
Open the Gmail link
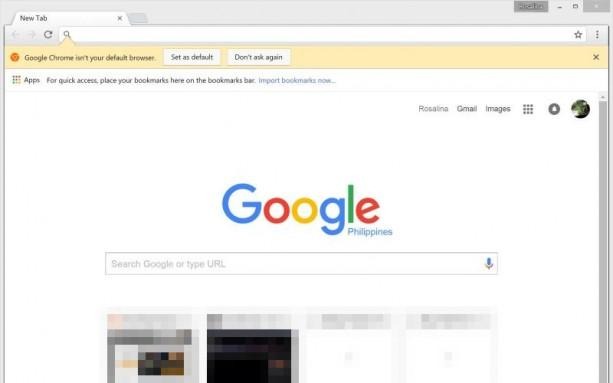467,109
